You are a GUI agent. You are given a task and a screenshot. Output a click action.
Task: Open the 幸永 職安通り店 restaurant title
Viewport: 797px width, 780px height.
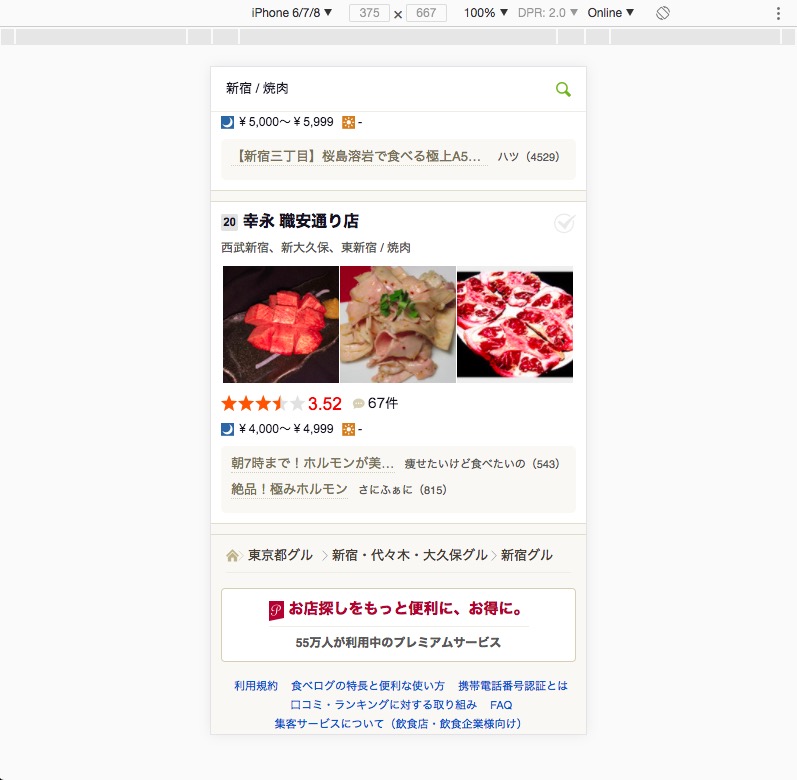tap(301, 221)
